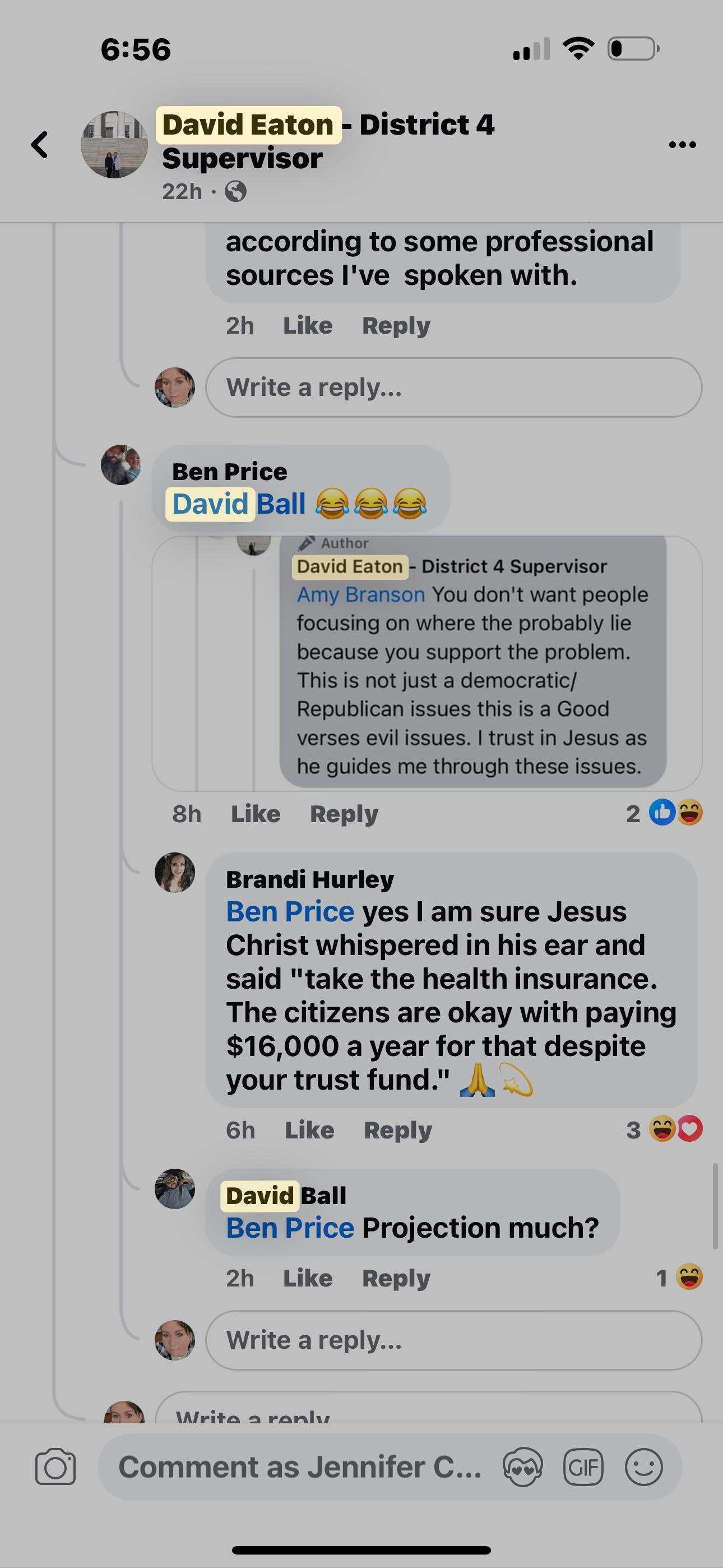Like David Ball's Projection much reply
Viewport: 723px width, 1568px height.
click(307, 1278)
